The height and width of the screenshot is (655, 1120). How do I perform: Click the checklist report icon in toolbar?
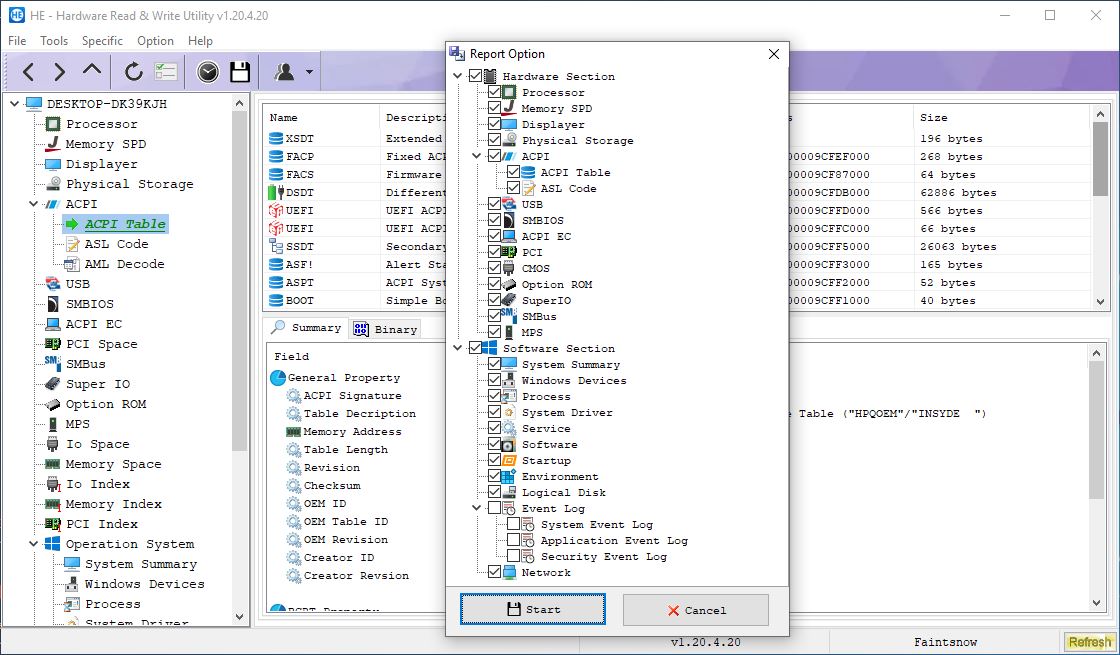(x=165, y=72)
